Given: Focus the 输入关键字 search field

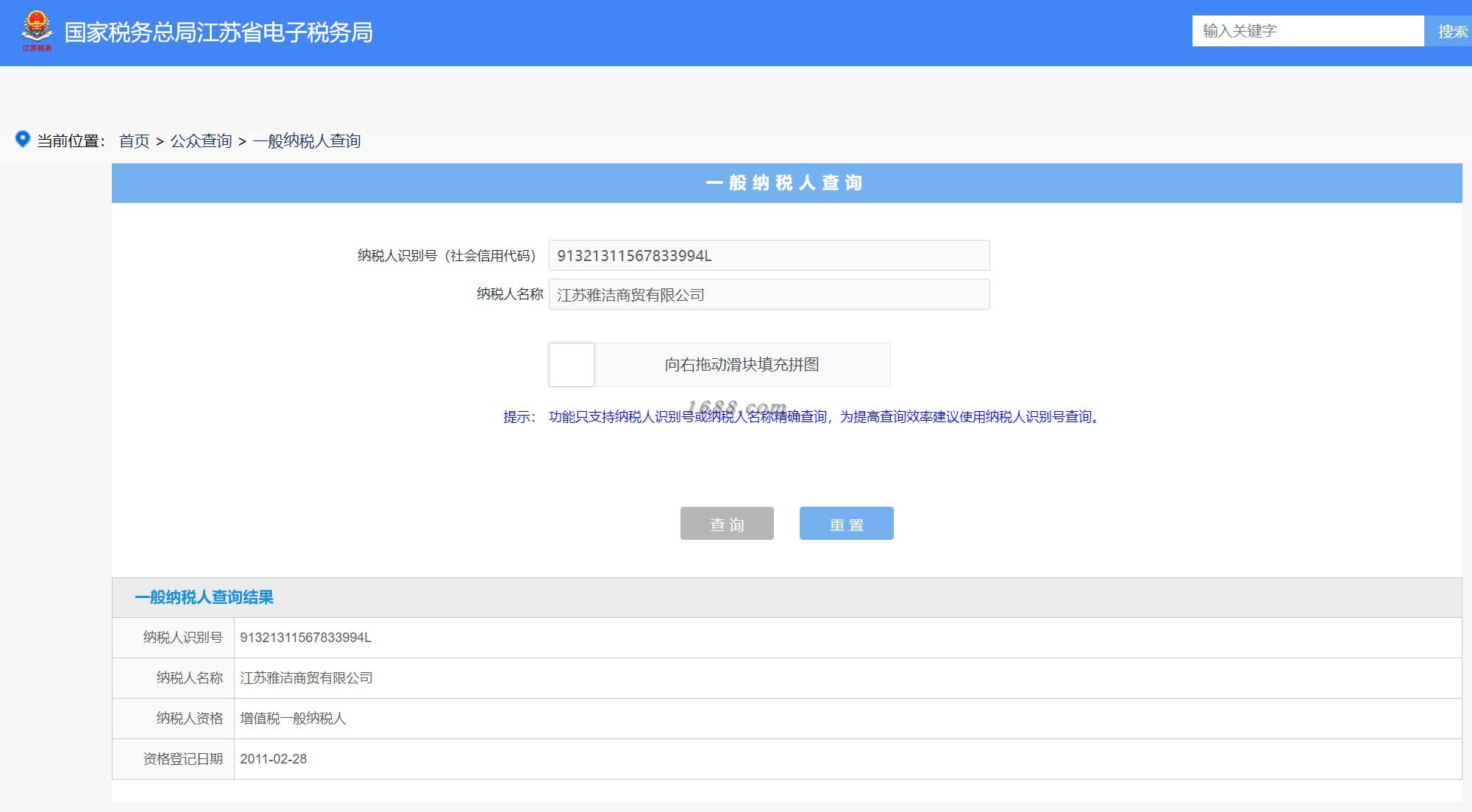Looking at the screenshot, I should pyautogui.click(x=1307, y=31).
